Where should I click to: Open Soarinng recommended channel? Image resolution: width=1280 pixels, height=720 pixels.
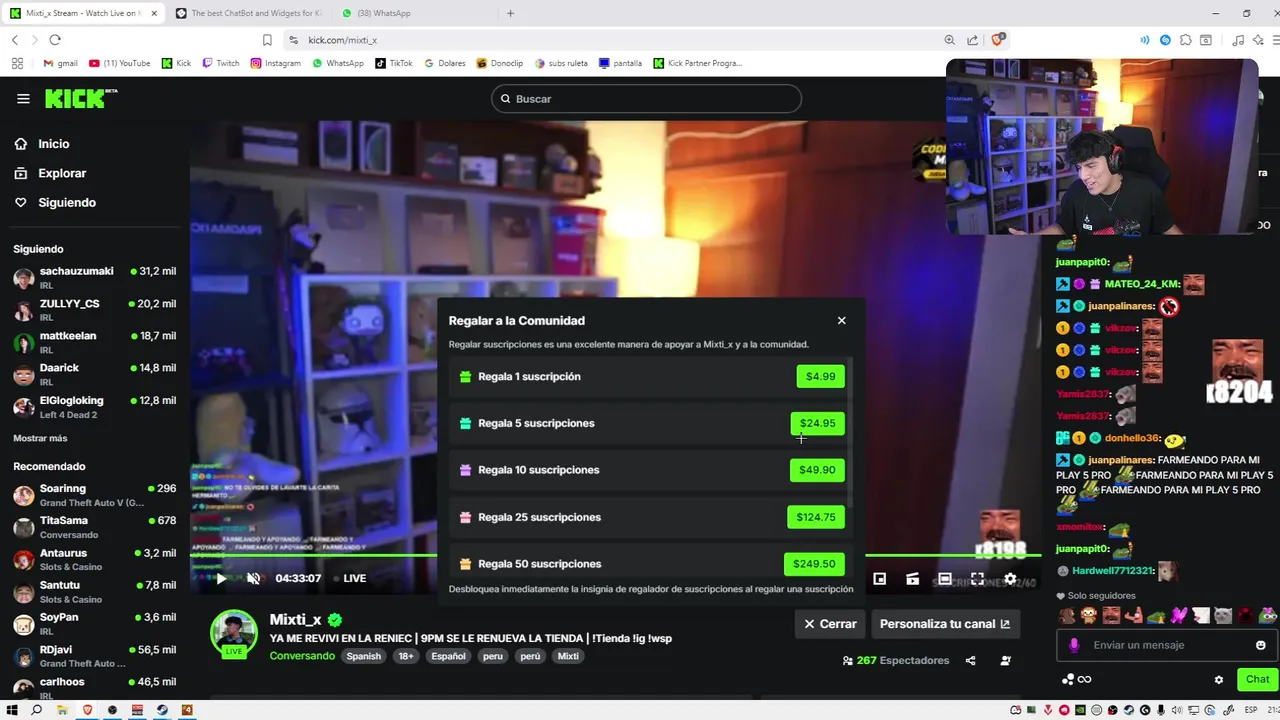(x=95, y=495)
